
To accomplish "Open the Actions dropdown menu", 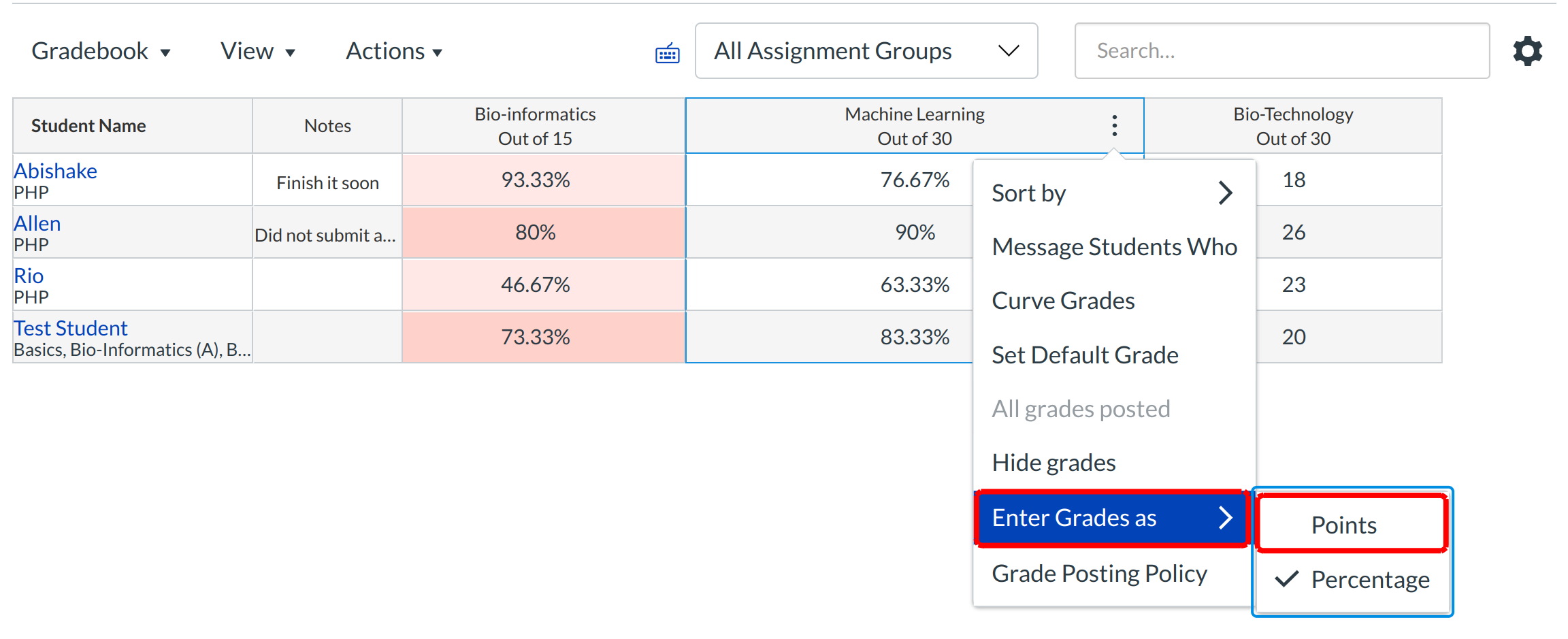I will (x=393, y=52).
